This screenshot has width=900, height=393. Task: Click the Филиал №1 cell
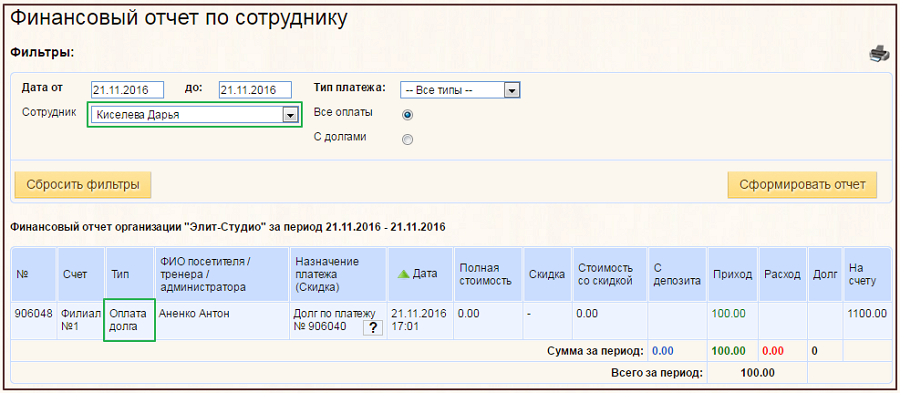[81, 320]
